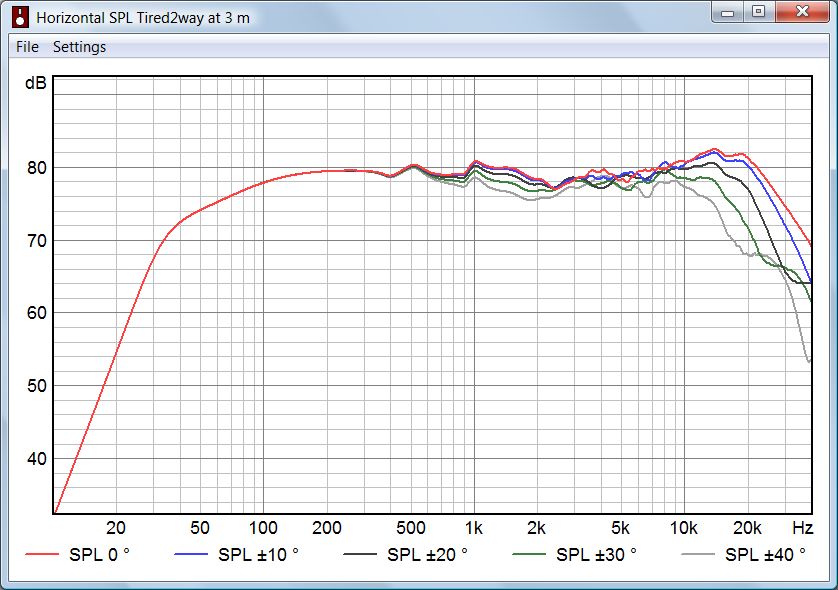The width and height of the screenshot is (838, 590).
Task: Click the 100 label on frequency axis
Action: pos(263,528)
